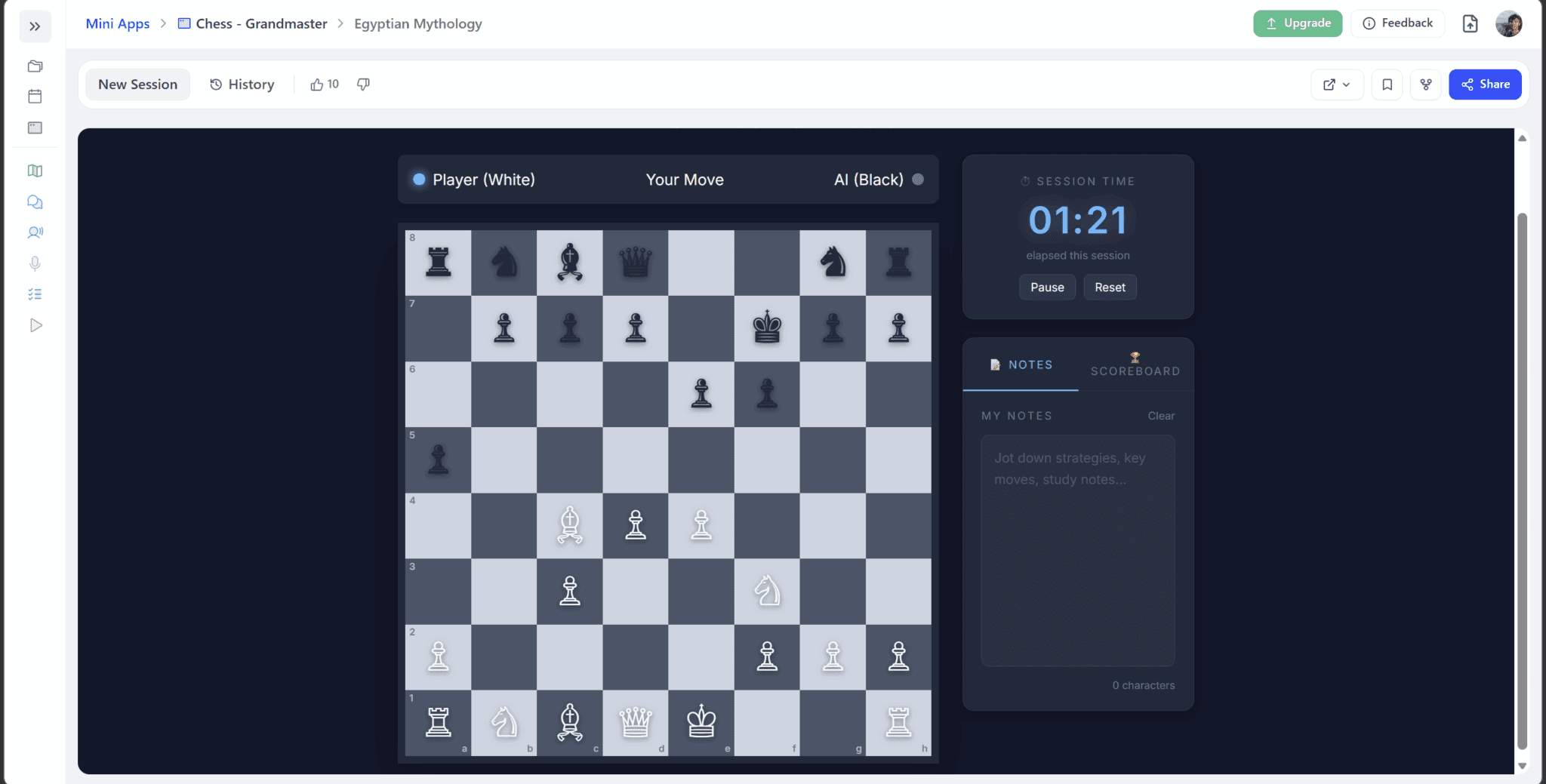
Task: Bookmark this mini app
Action: tap(1387, 85)
